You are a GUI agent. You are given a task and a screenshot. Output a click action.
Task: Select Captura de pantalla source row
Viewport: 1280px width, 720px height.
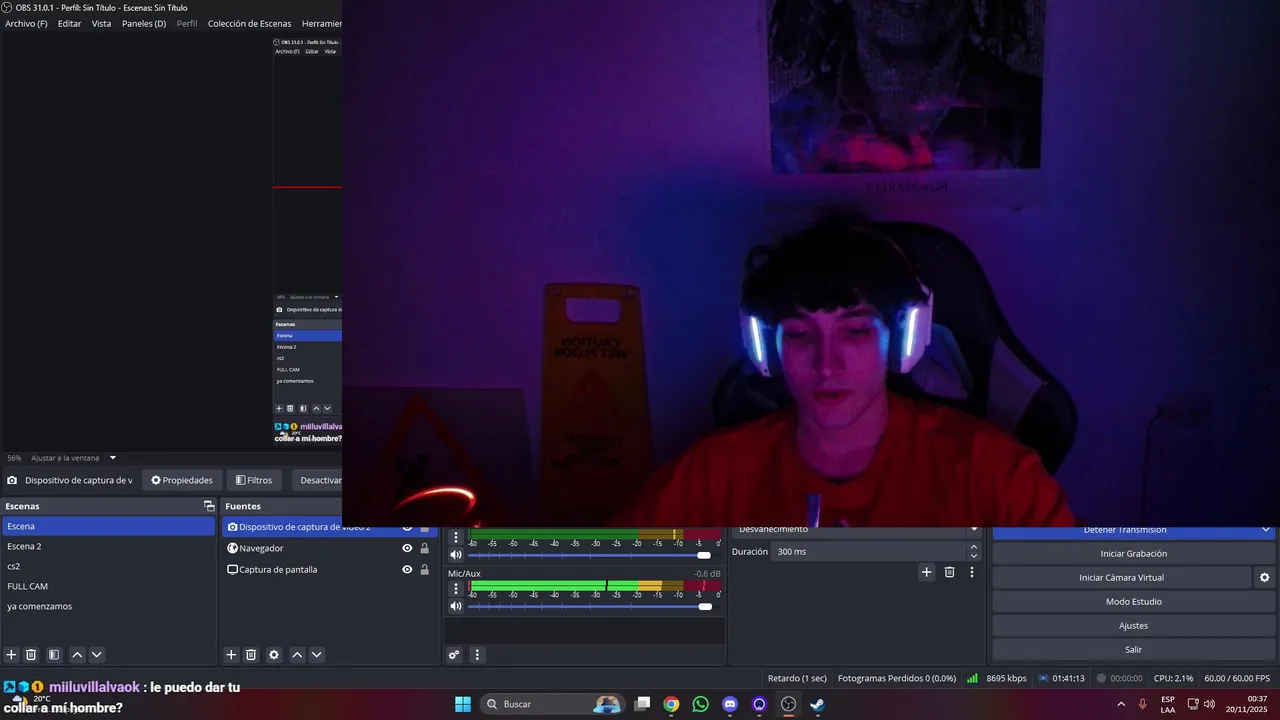329,569
